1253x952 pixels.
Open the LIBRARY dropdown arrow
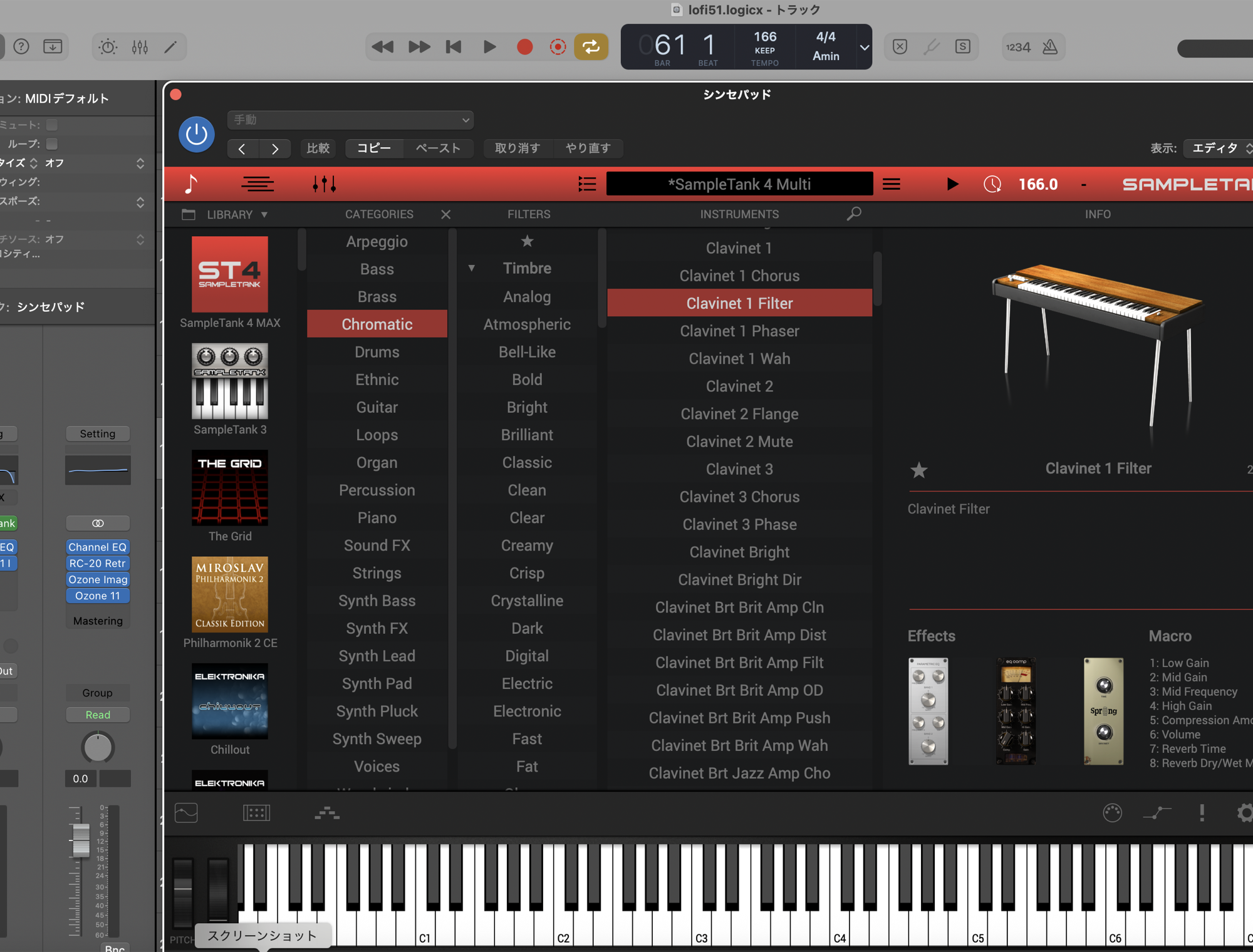pos(264,215)
